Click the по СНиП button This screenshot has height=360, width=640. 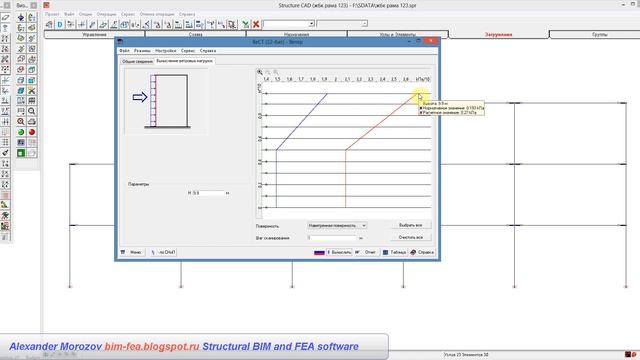(x=163, y=253)
